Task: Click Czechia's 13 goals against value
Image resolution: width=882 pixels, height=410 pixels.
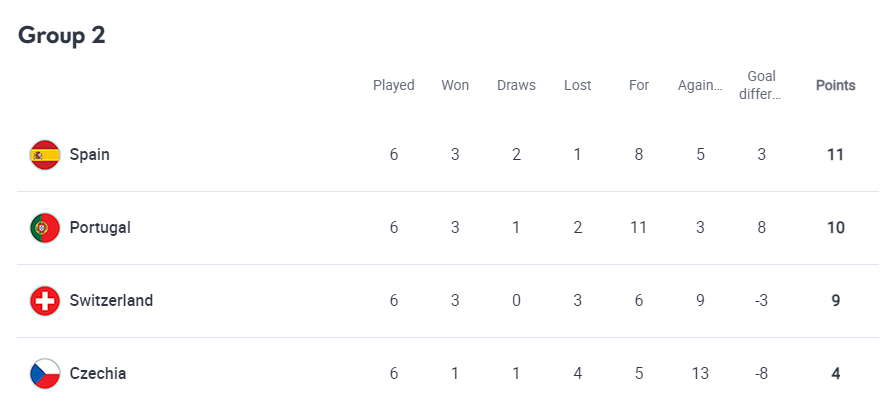Action: click(x=700, y=374)
